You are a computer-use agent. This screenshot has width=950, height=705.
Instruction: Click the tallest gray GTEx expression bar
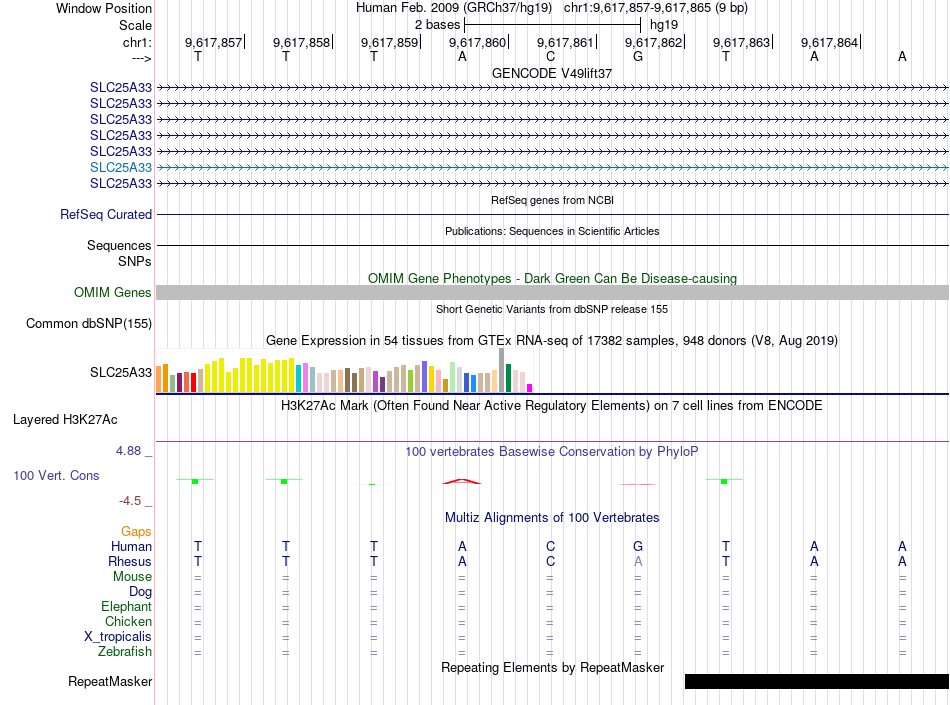[x=502, y=370]
